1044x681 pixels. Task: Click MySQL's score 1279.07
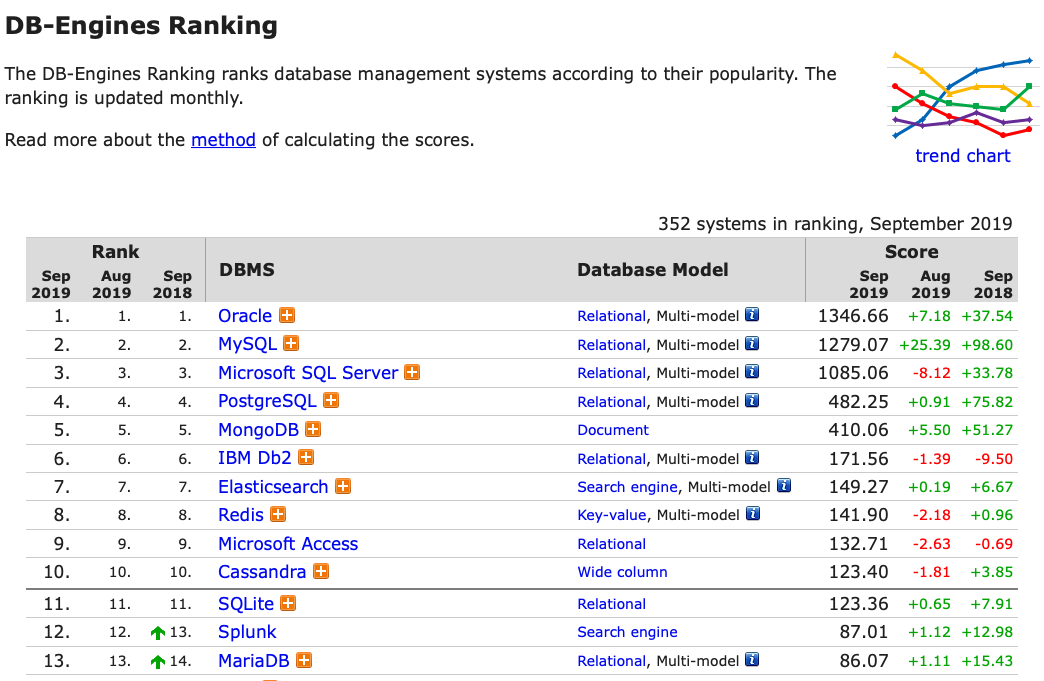tap(853, 345)
